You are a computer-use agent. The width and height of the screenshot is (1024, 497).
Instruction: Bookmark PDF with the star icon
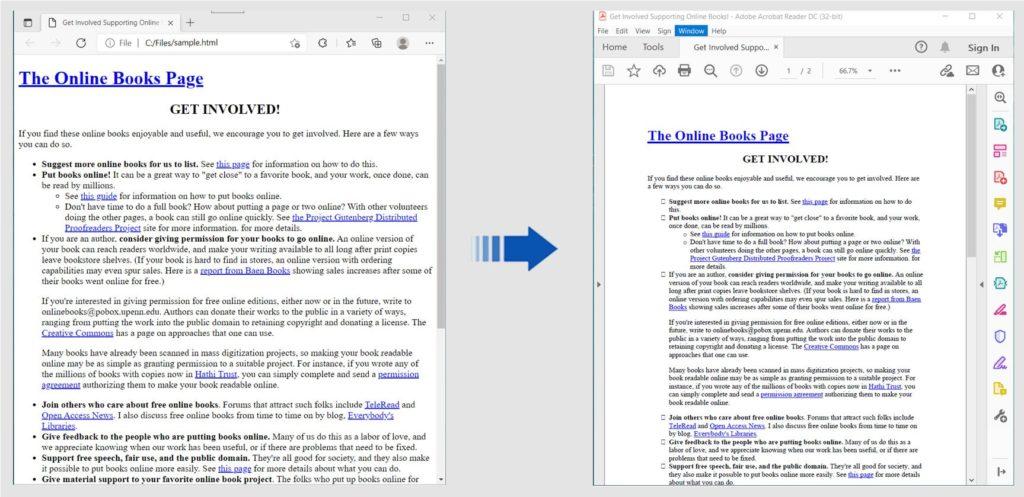633,71
